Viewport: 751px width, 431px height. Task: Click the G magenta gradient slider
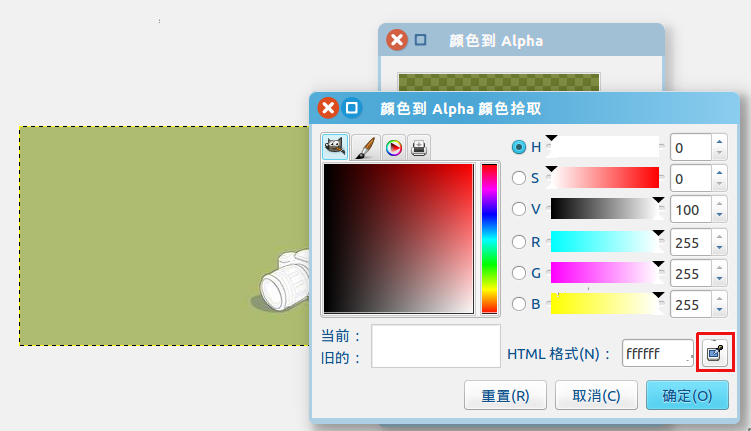[x=605, y=272]
